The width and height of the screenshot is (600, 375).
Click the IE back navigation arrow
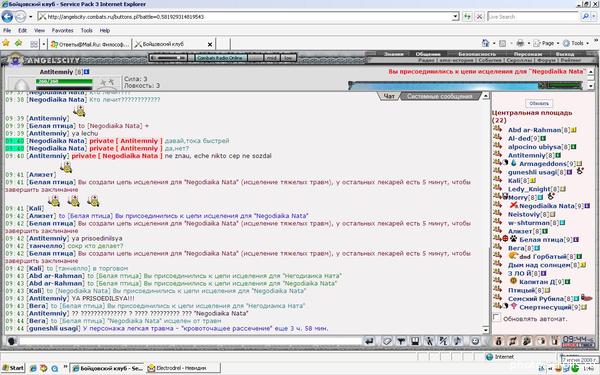[x=7, y=16]
